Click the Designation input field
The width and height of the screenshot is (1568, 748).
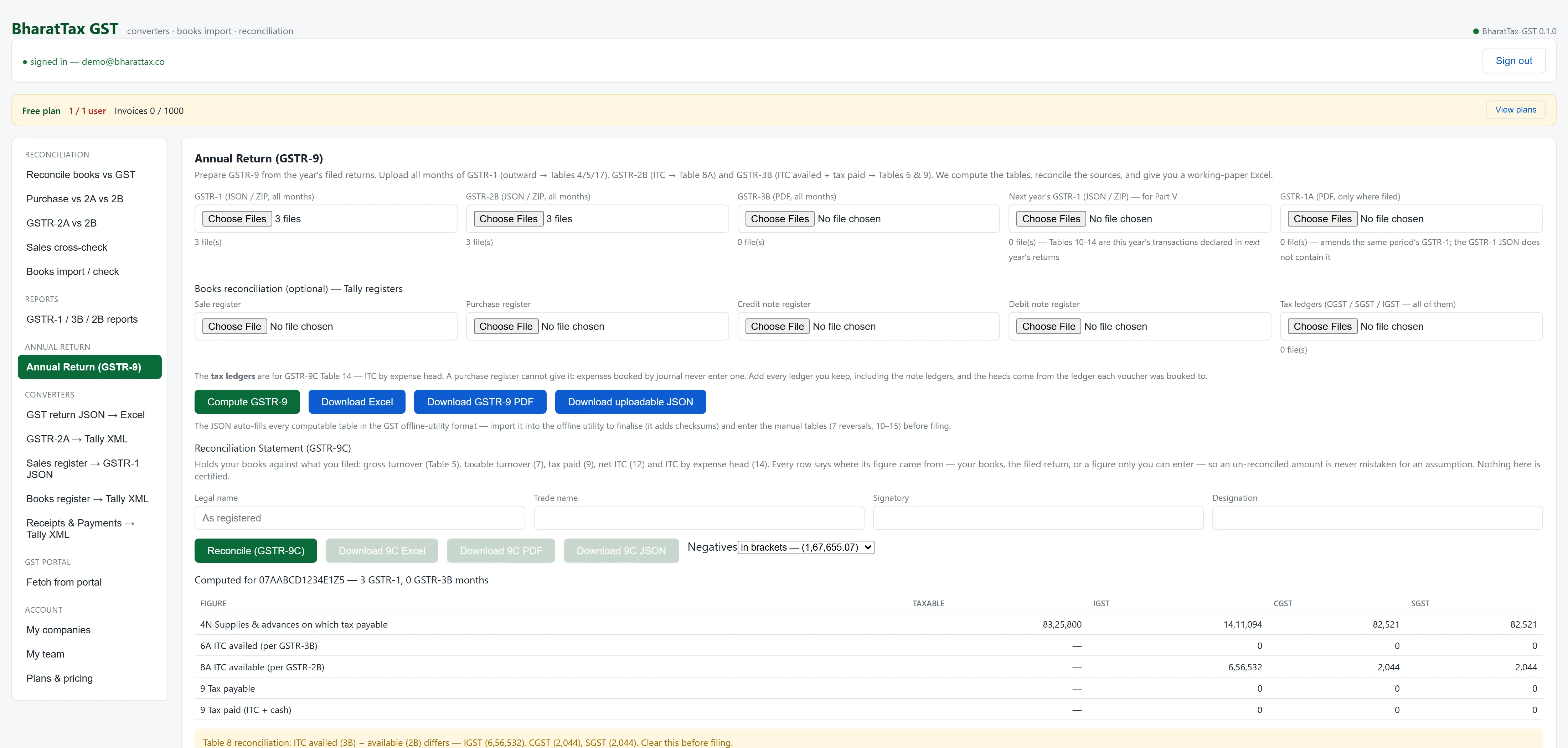[x=1377, y=518]
